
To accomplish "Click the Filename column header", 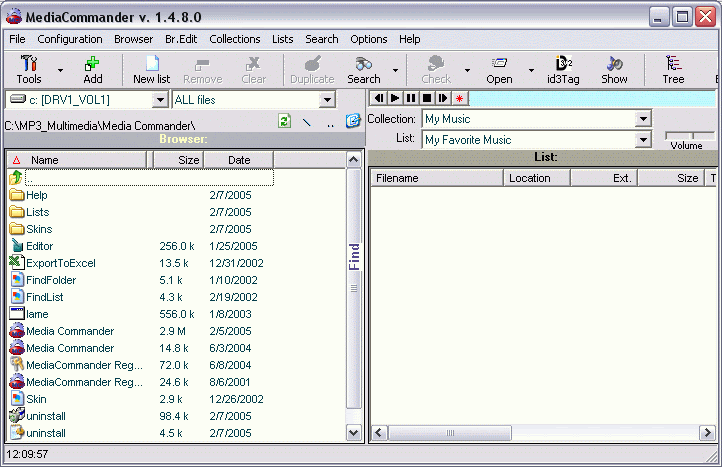I will 436,178.
